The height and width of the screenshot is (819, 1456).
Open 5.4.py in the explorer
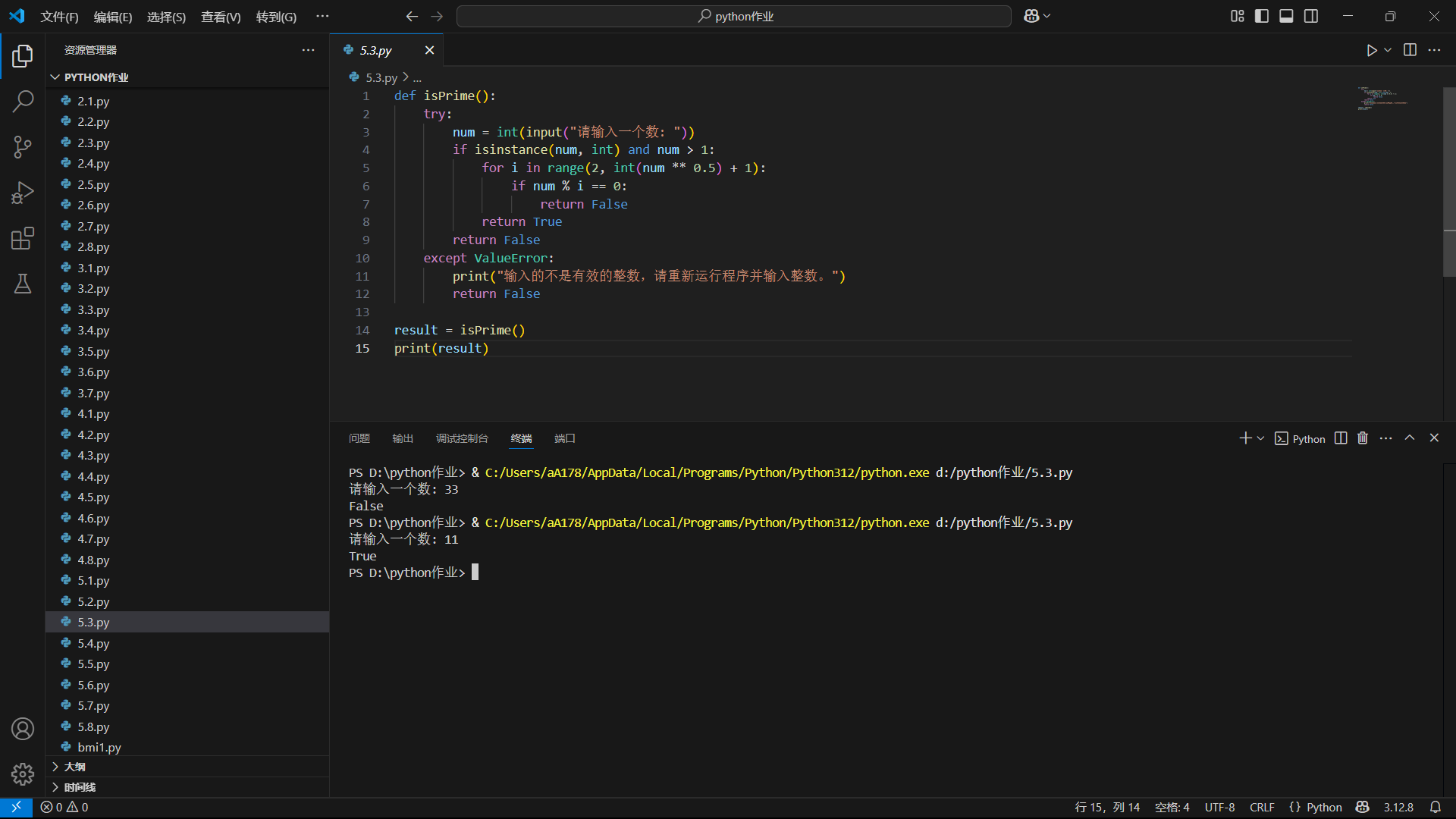[x=93, y=643]
